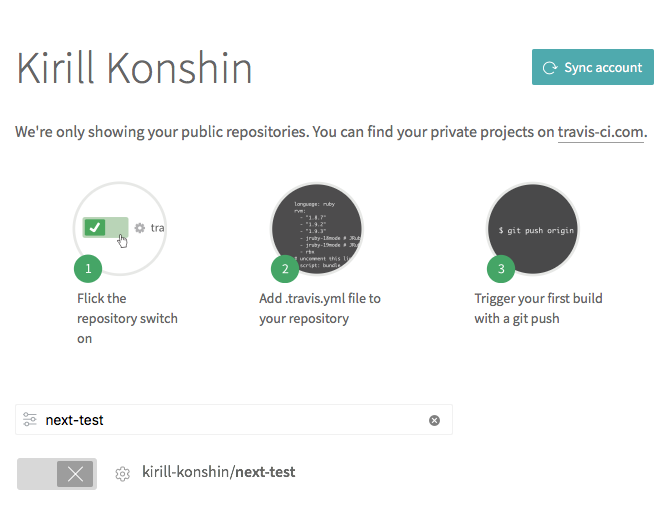Click the .travis.yml code illustration
Image resolution: width=665 pixels, height=506 pixels.
click(x=317, y=228)
